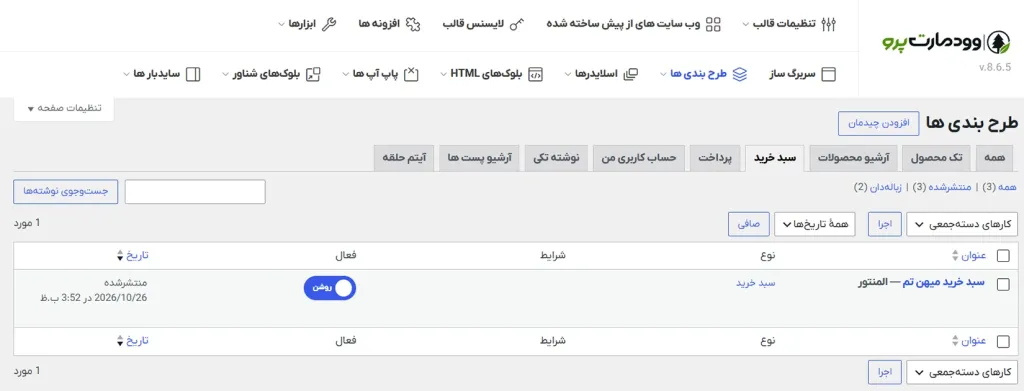Click the bottom اجرا apply button

(884, 372)
